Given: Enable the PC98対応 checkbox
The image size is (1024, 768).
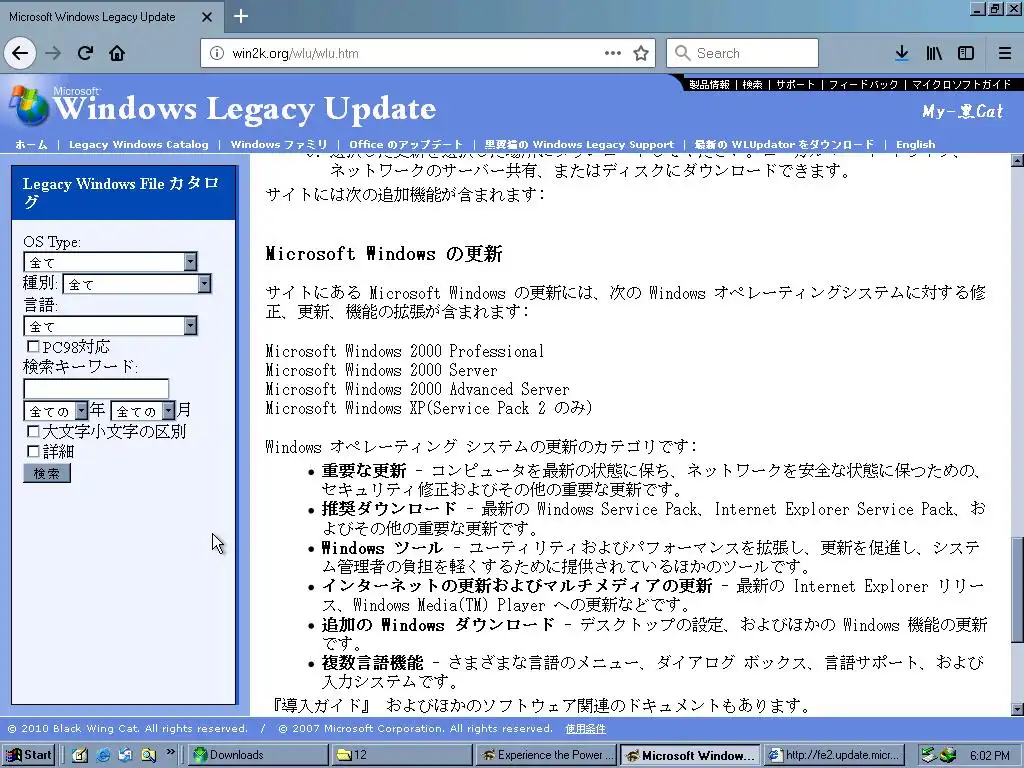Looking at the screenshot, I should pos(33,346).
